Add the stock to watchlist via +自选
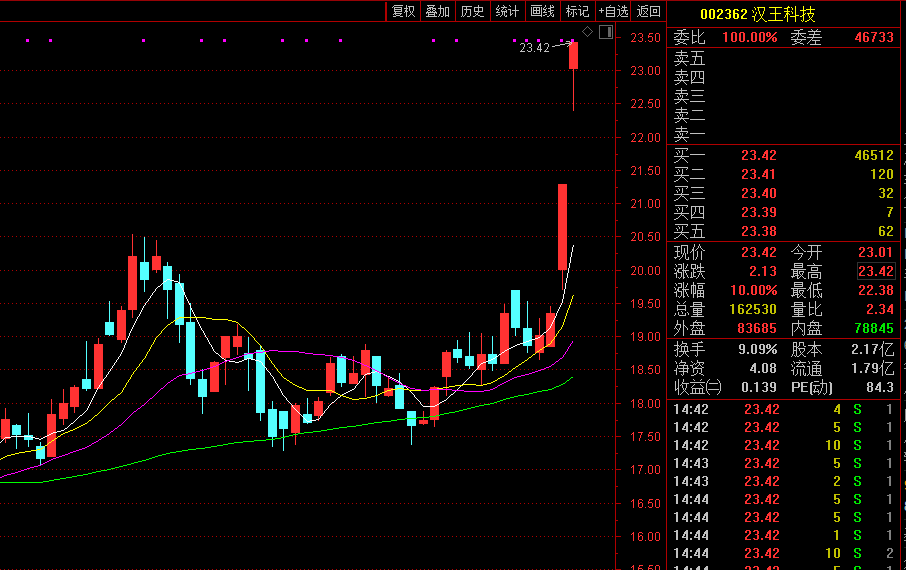The width and height of the screenshot is (906, 570). point(613,11)
